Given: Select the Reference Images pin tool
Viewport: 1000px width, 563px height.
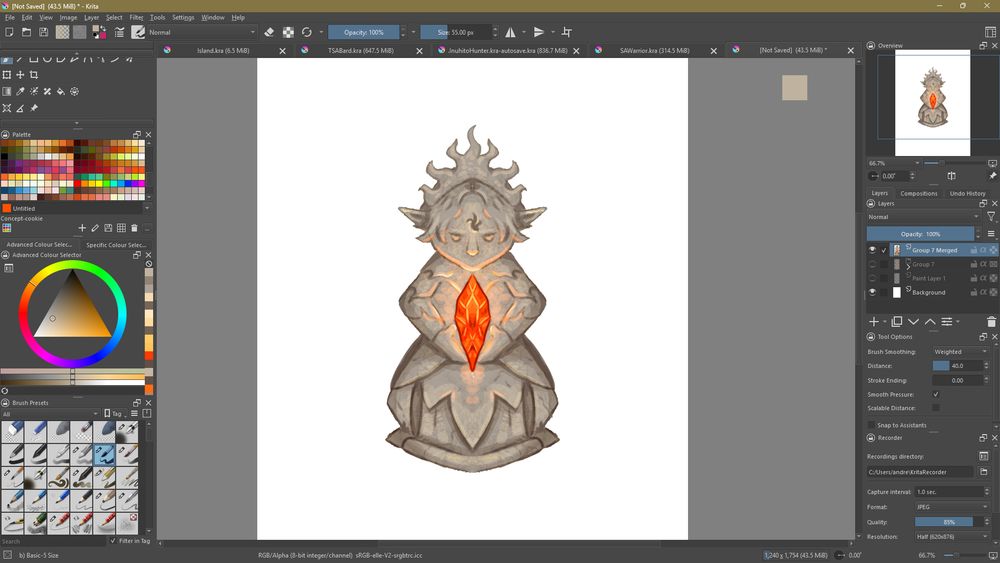Looking at the screenshot, I should tap(34, 108).
